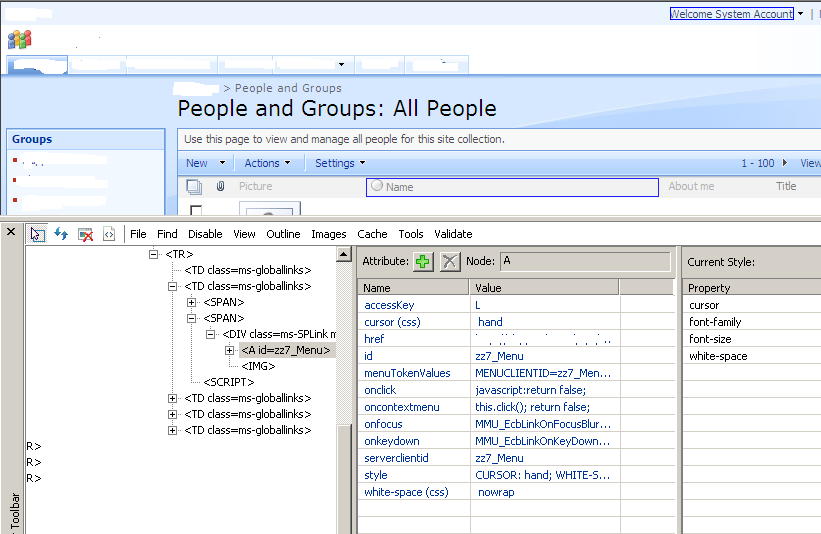Open the Validate menu
Image resolution: width=821 pixels, height=534 pixels.
coord(453,234)
